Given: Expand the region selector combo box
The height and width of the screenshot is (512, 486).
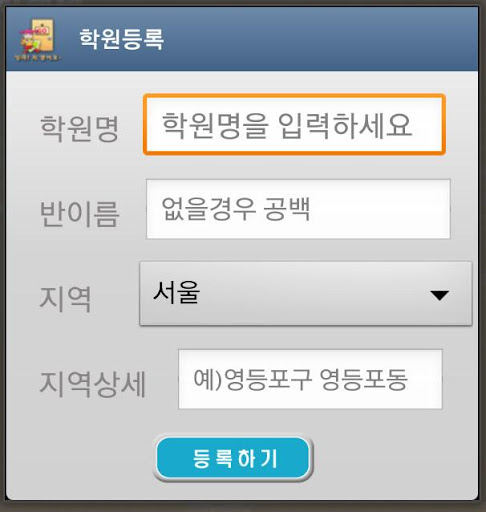Looking at the screenshot, I should (306, 293).
